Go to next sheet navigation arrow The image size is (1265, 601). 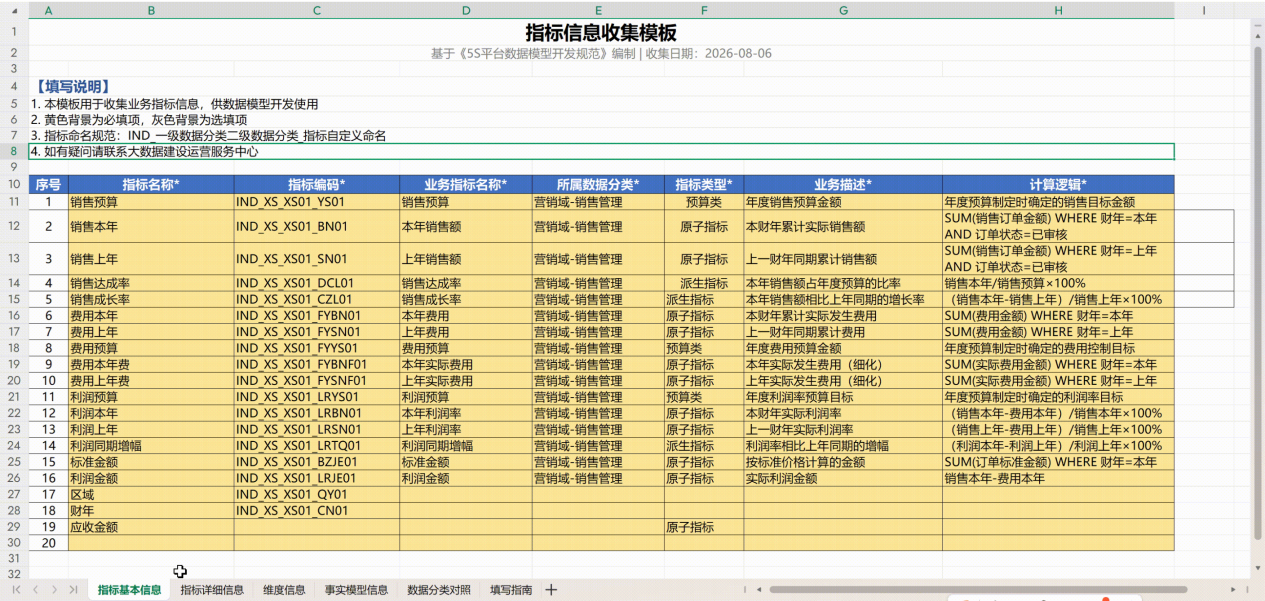click(55, 590)
